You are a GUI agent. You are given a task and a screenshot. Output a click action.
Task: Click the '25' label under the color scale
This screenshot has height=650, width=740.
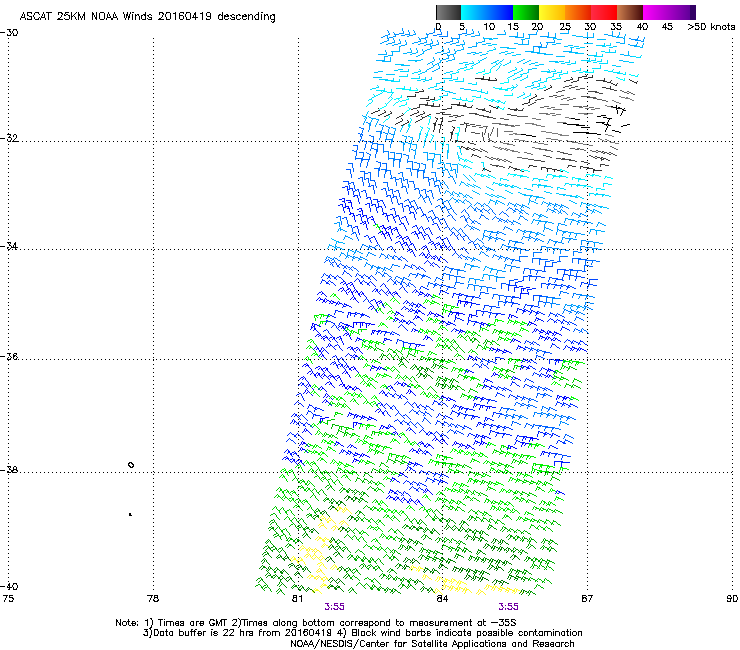point(565,27)
